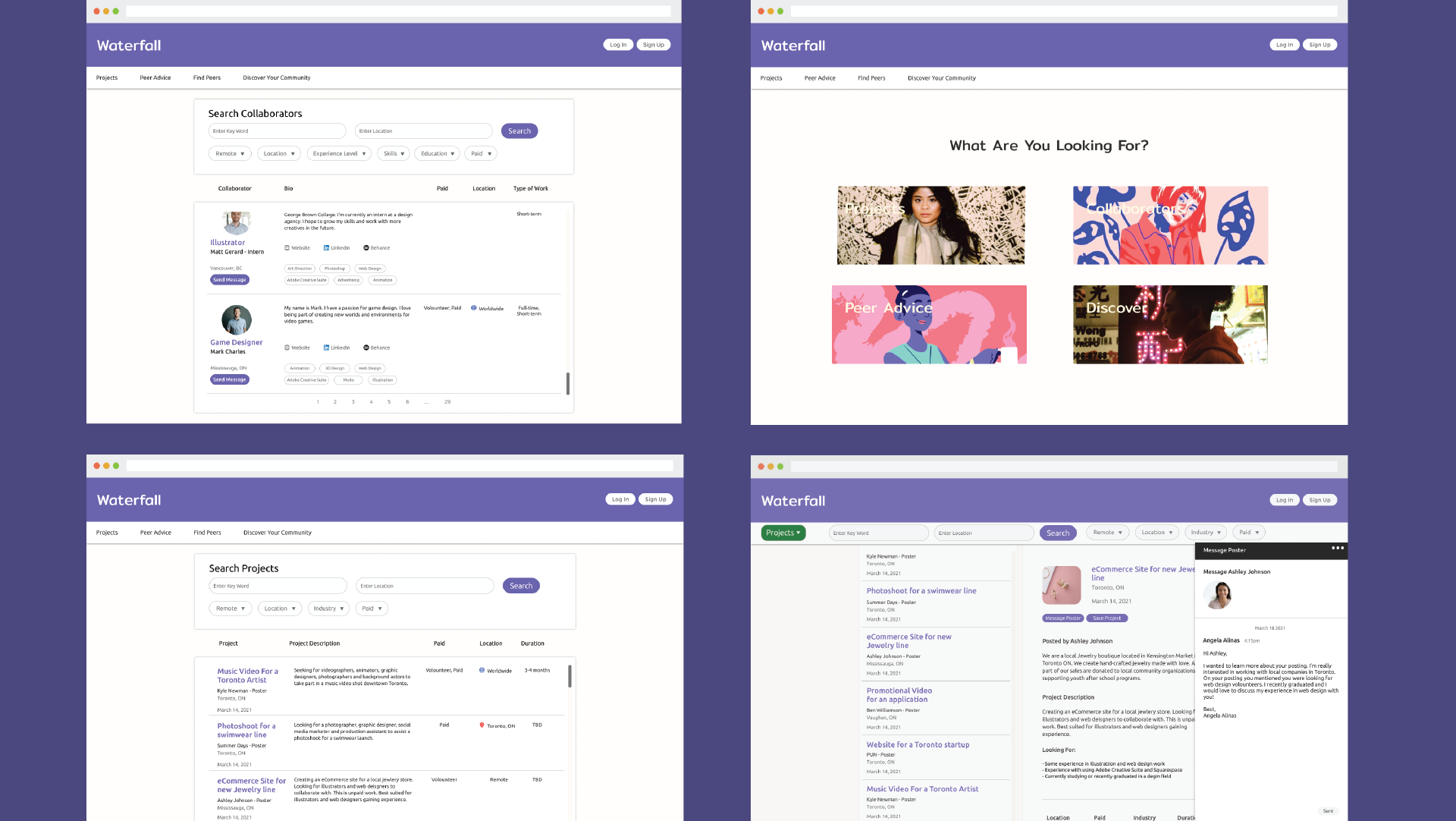Click Toronto pin icon in Photoshoot row

[482, 725]
